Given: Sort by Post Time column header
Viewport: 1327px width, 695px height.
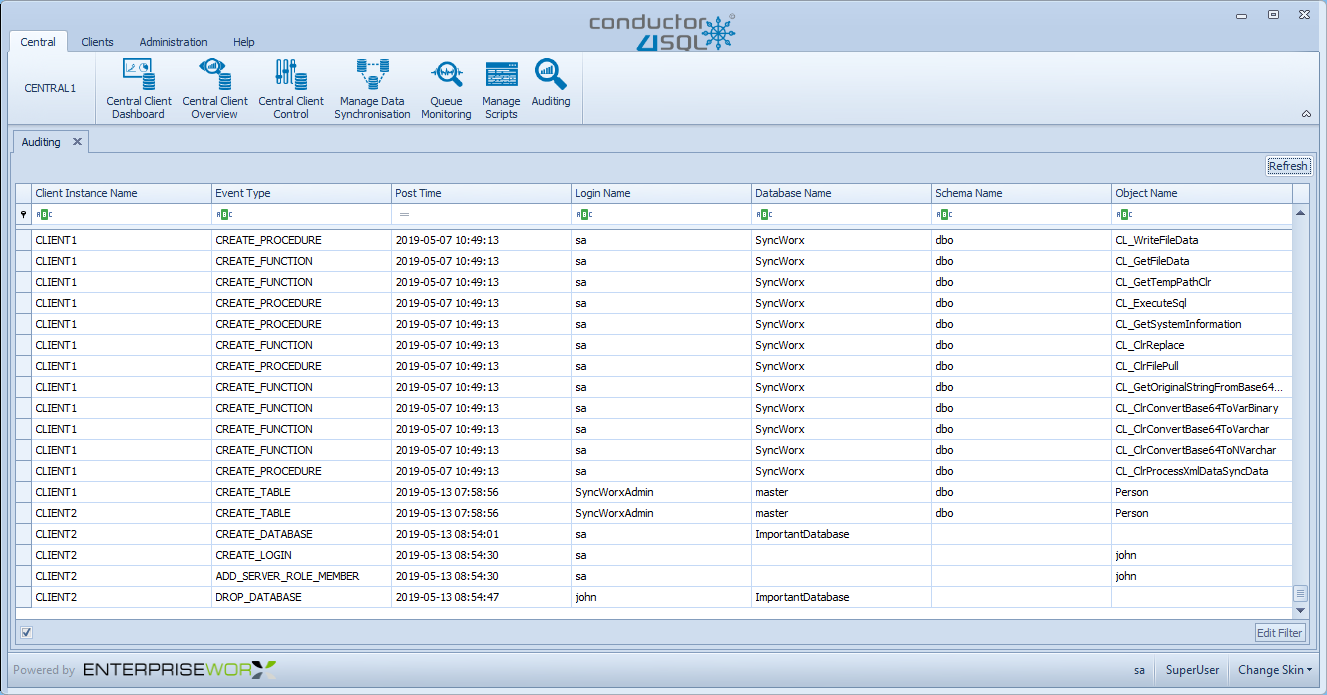Looking at the screenshot, I should click(x=481, y=193).
